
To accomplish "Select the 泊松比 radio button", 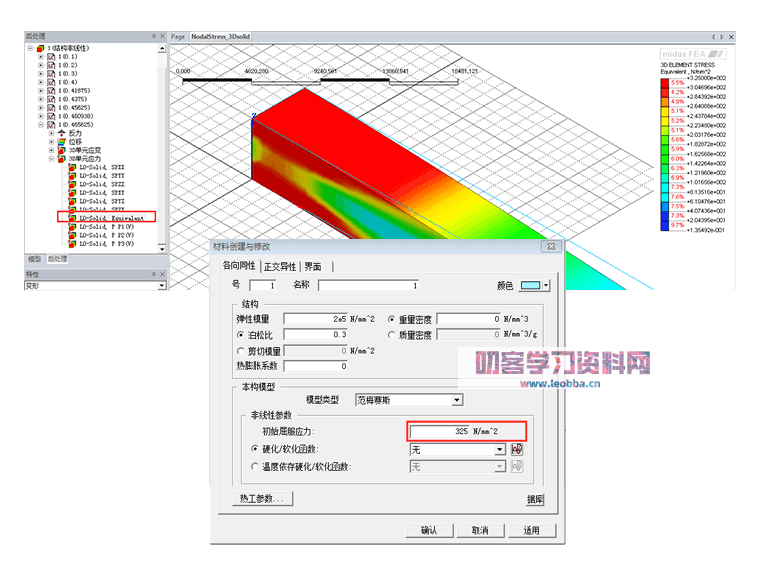I will [x=240, y=335].
